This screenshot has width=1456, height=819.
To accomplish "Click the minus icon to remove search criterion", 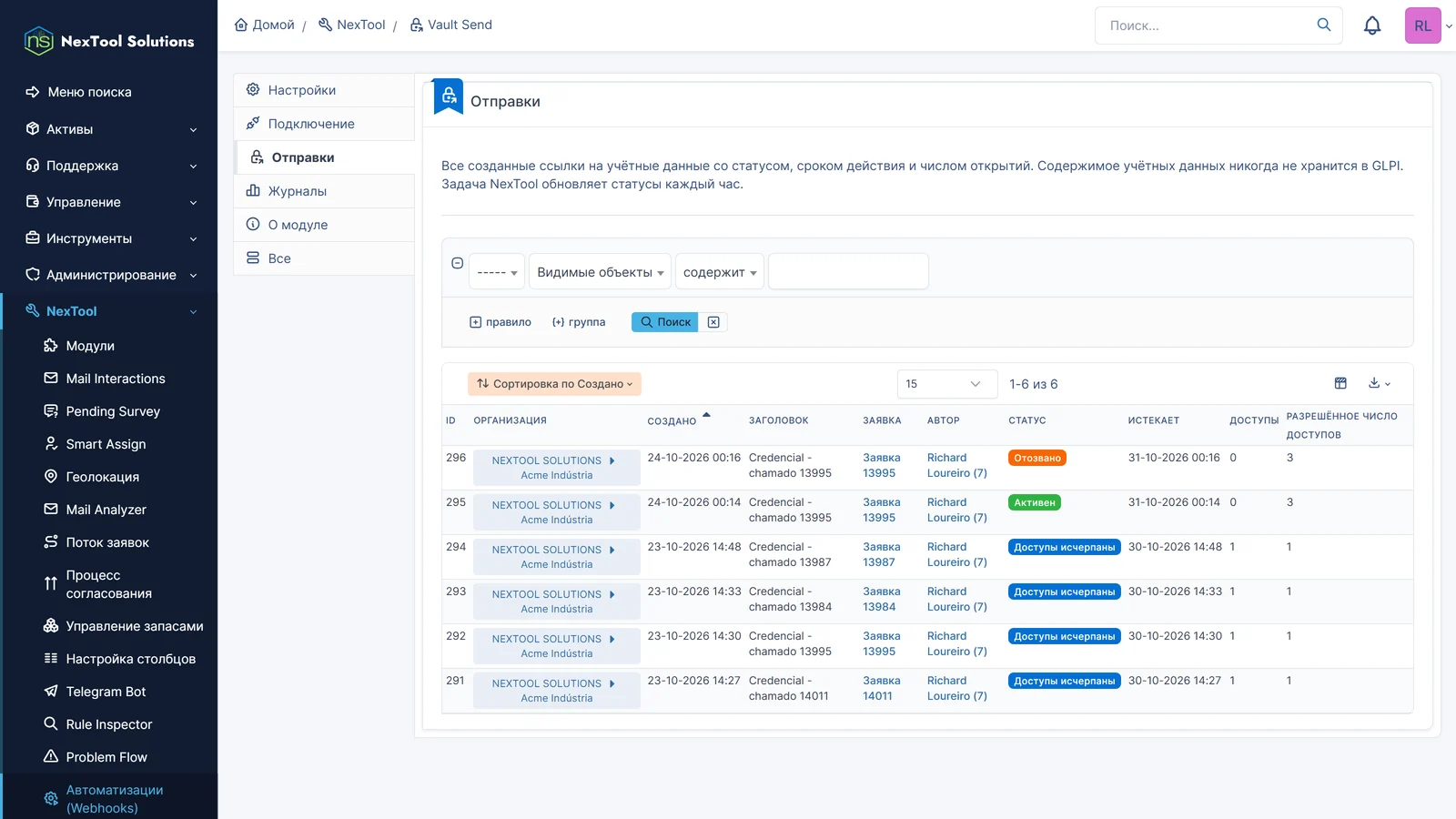I will [x=458, y=263].
